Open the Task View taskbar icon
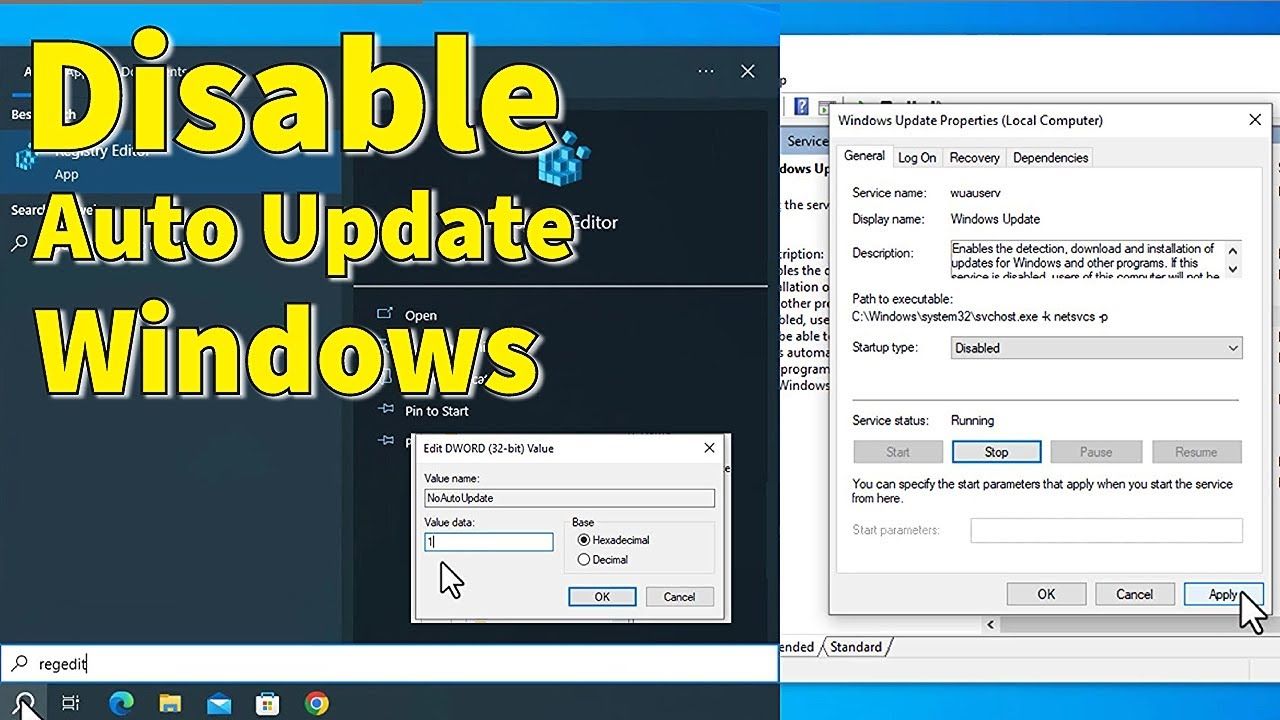The image size is (1280, 720). coord(70,703)
